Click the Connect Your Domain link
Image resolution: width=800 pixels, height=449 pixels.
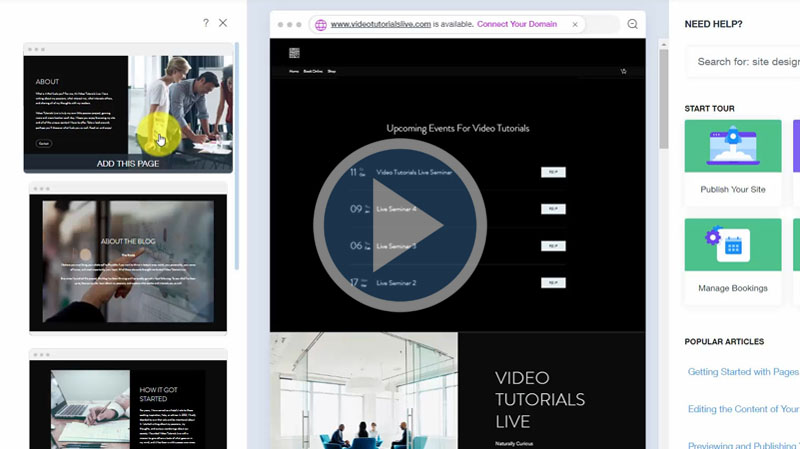[518, 24]
